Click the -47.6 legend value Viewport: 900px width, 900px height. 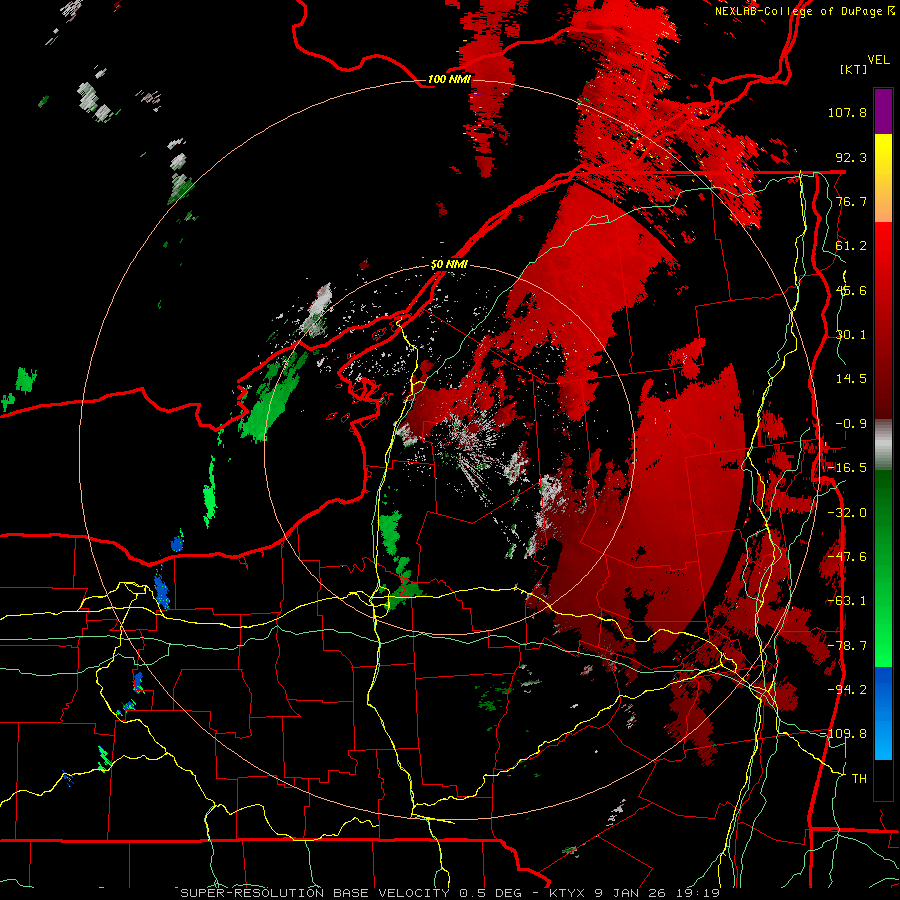(847, 557)
